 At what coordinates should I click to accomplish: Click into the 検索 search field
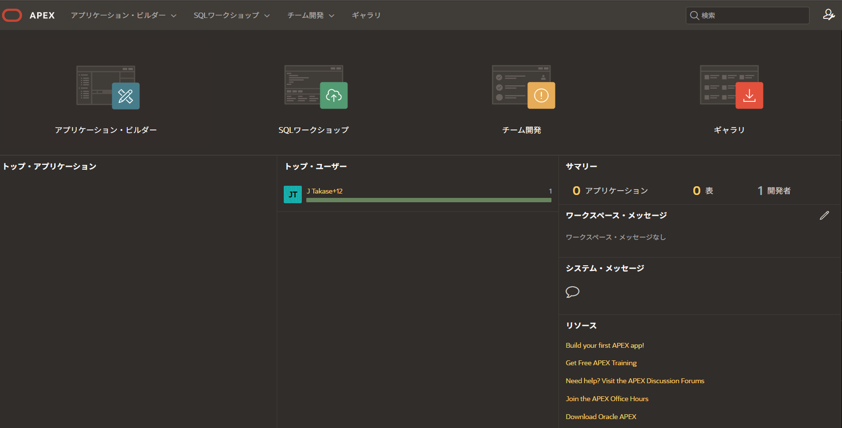pos(747,16)
